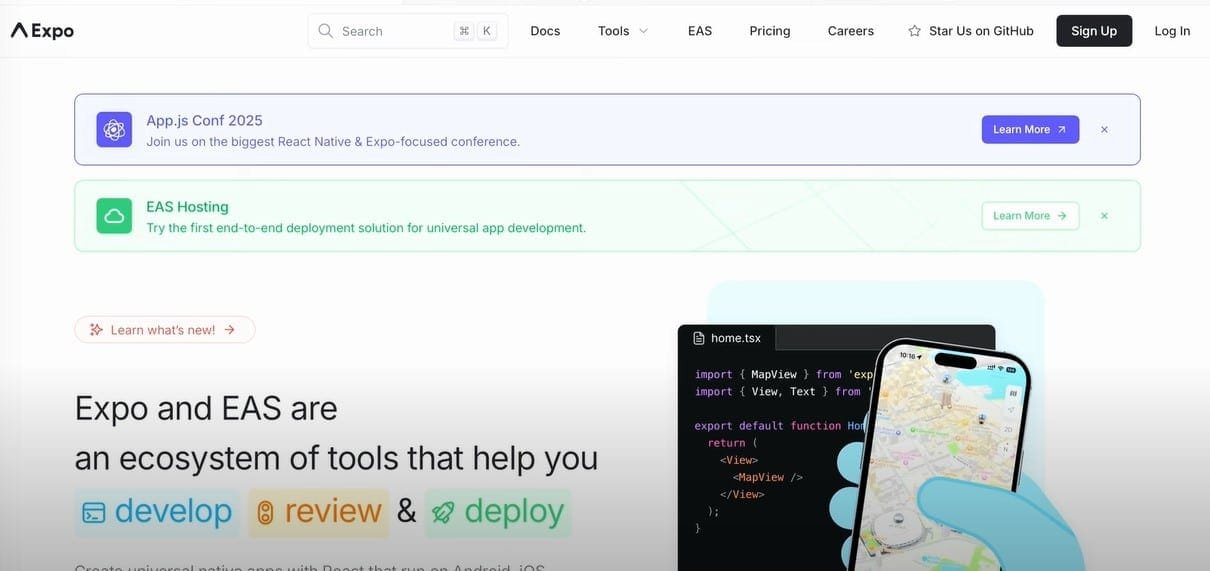
Task: Click Learn More on App.js Conf banner
Action: [x=1029, y=130]
